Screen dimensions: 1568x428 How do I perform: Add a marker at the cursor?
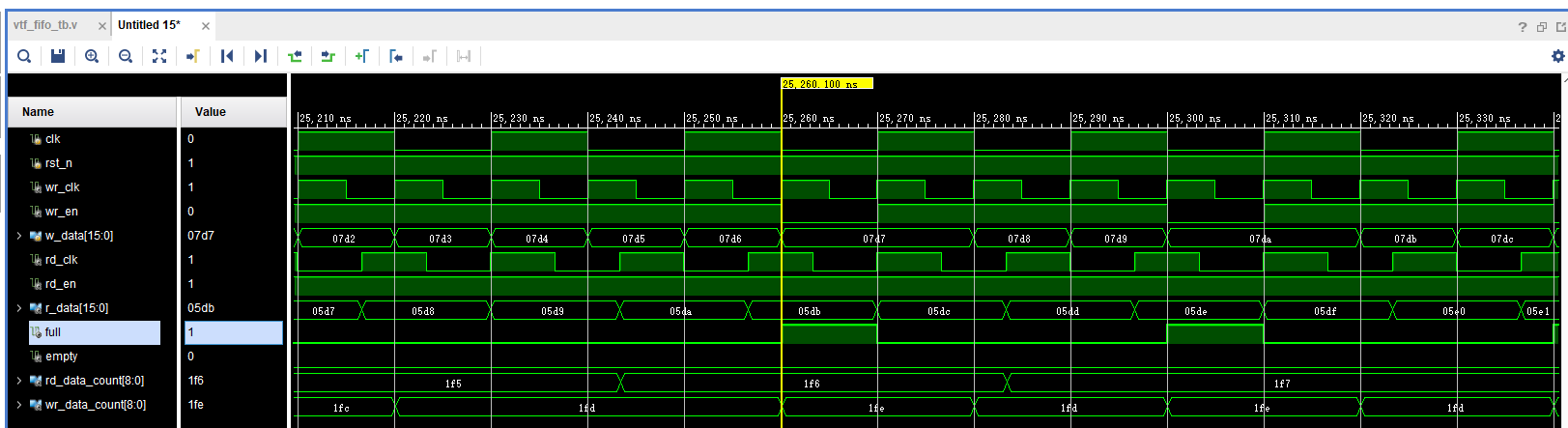tap(362, 56)
